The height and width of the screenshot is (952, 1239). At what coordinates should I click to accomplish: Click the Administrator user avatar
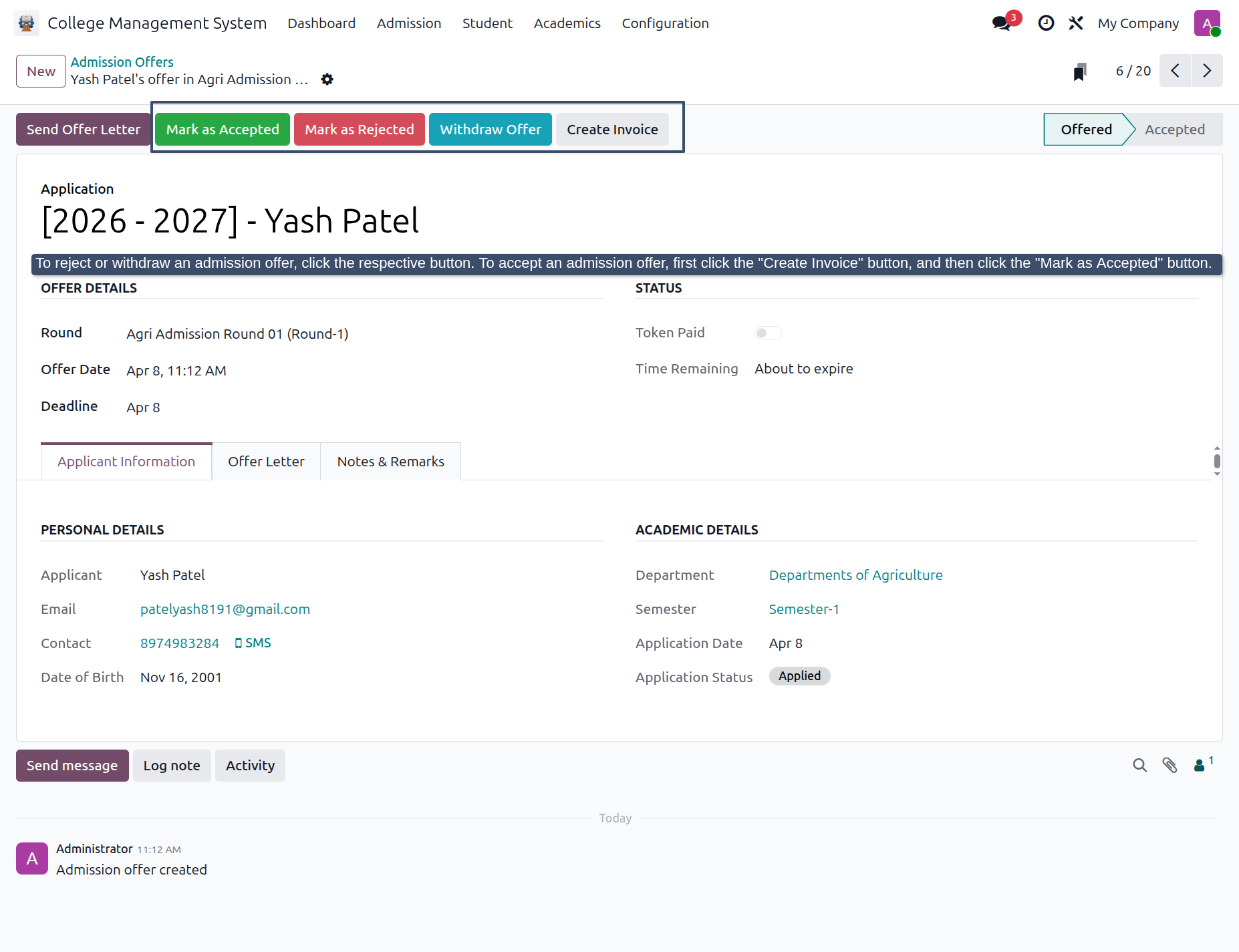point(1207,23)
